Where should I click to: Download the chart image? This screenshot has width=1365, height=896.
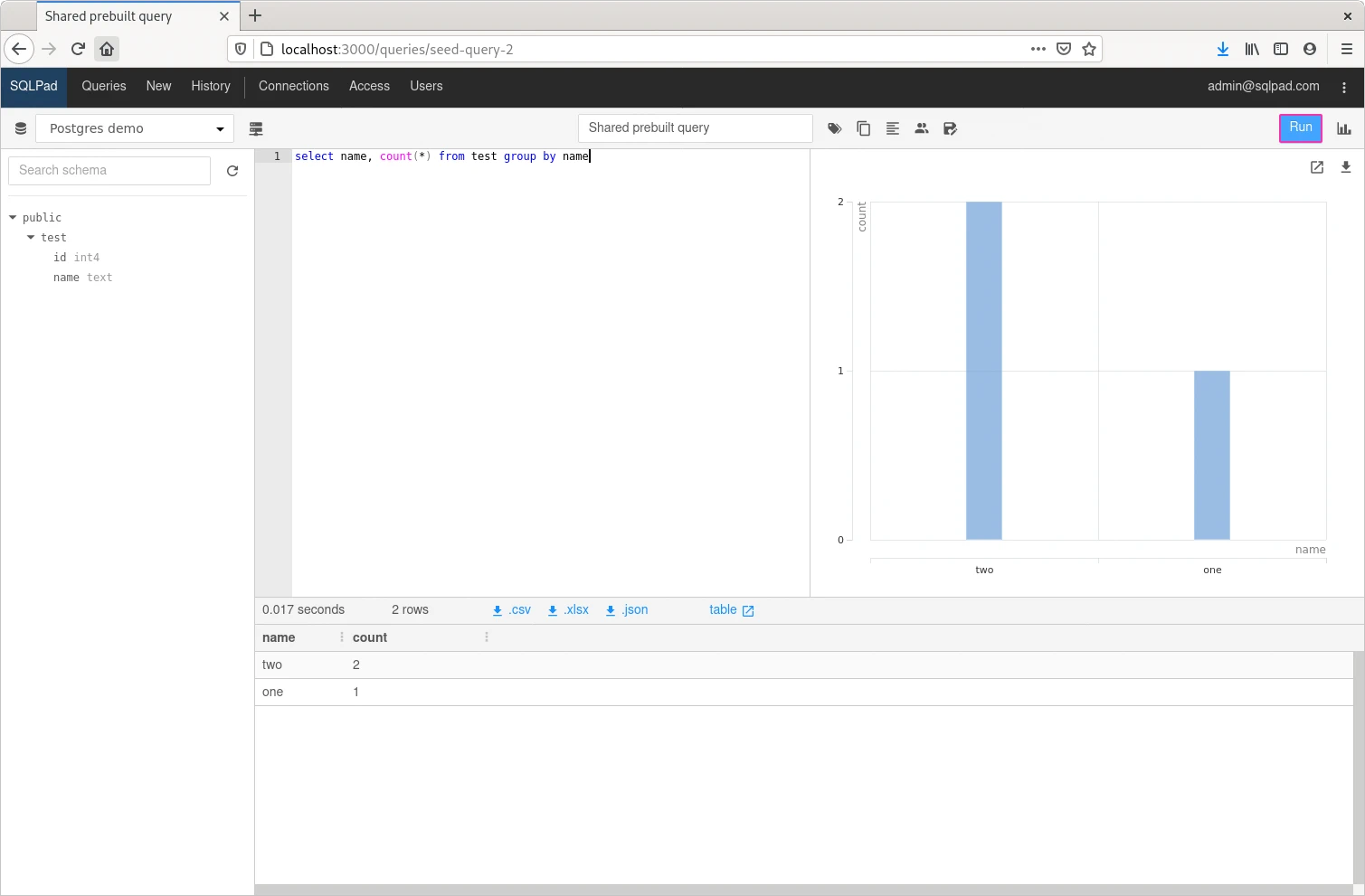pyautogui.click(x=1345, y=167)
